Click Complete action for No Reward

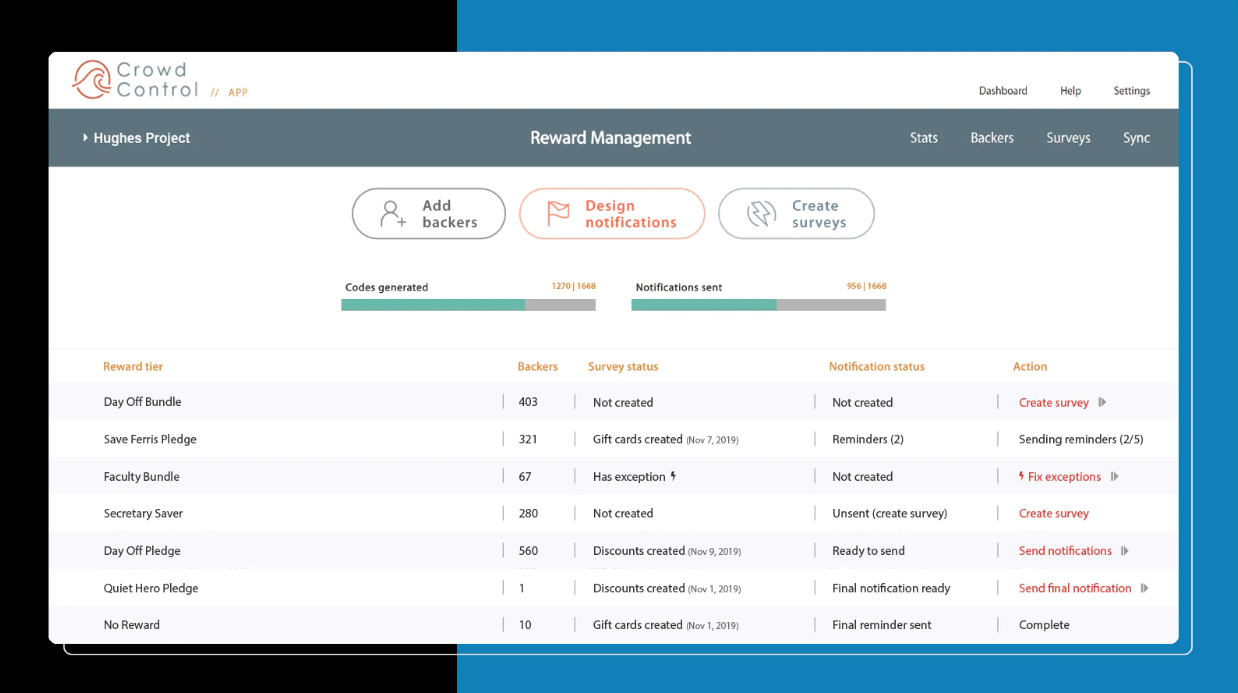click(1044, 625)
